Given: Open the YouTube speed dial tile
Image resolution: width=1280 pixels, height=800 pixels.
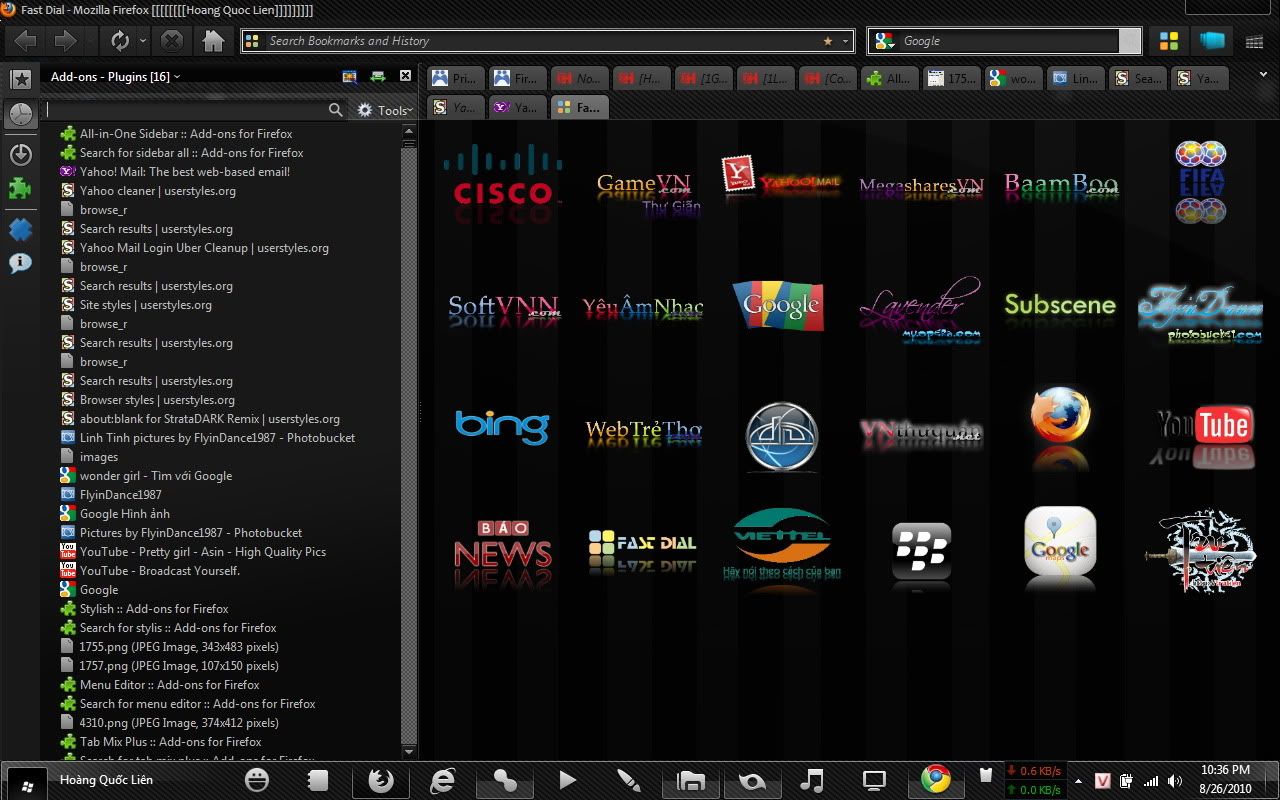Looking at the screenshot, I should pos(1205,435).
